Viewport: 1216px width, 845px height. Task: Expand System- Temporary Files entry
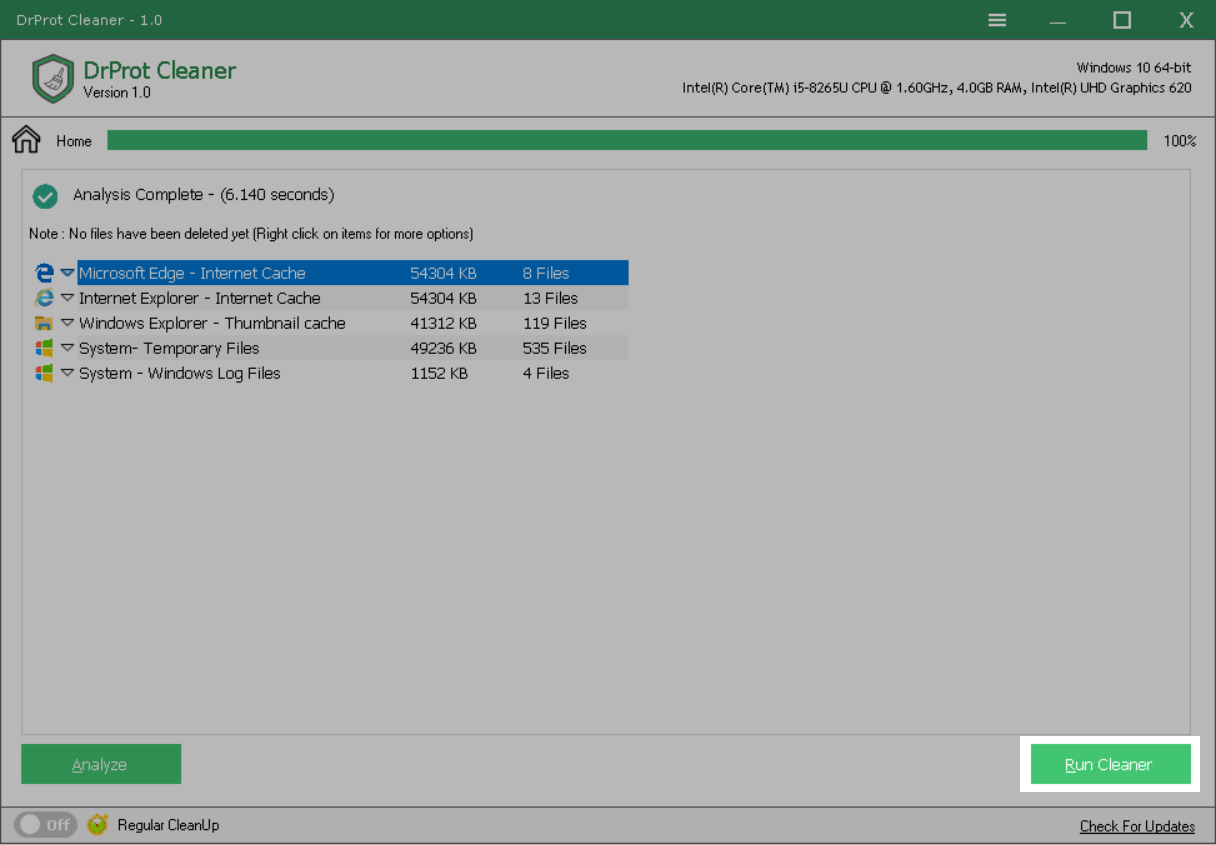click(67, 348)
